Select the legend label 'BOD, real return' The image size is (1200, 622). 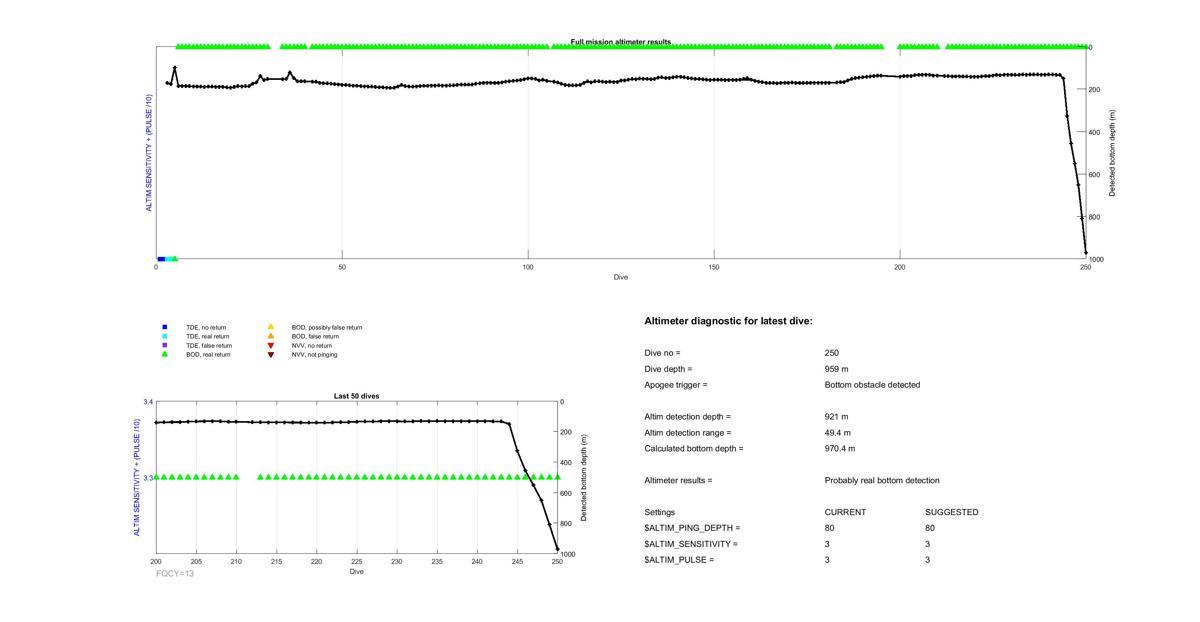[208, 354]
